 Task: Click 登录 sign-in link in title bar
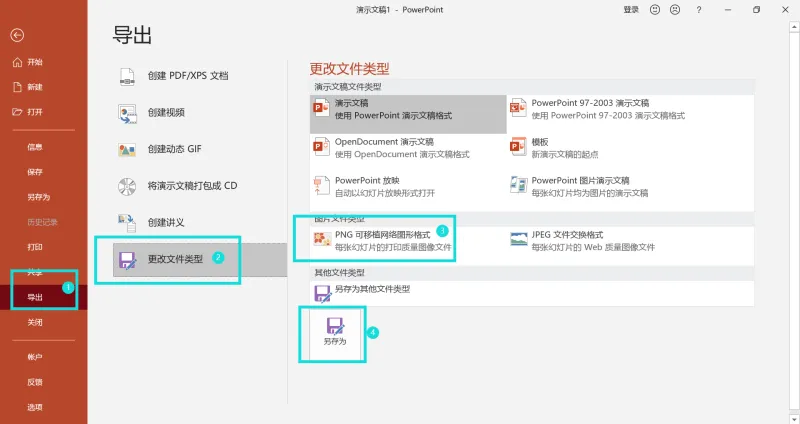631,10
